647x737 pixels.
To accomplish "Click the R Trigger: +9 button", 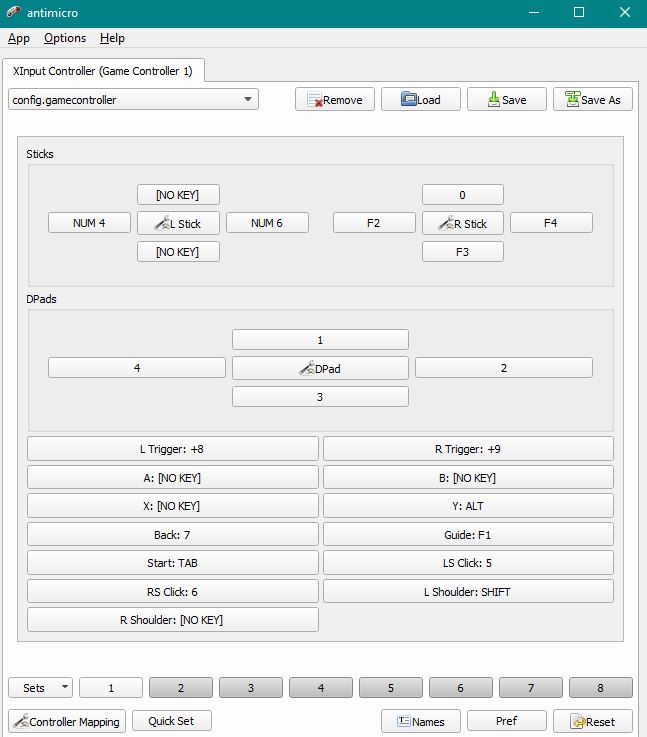I will [468, 449].
